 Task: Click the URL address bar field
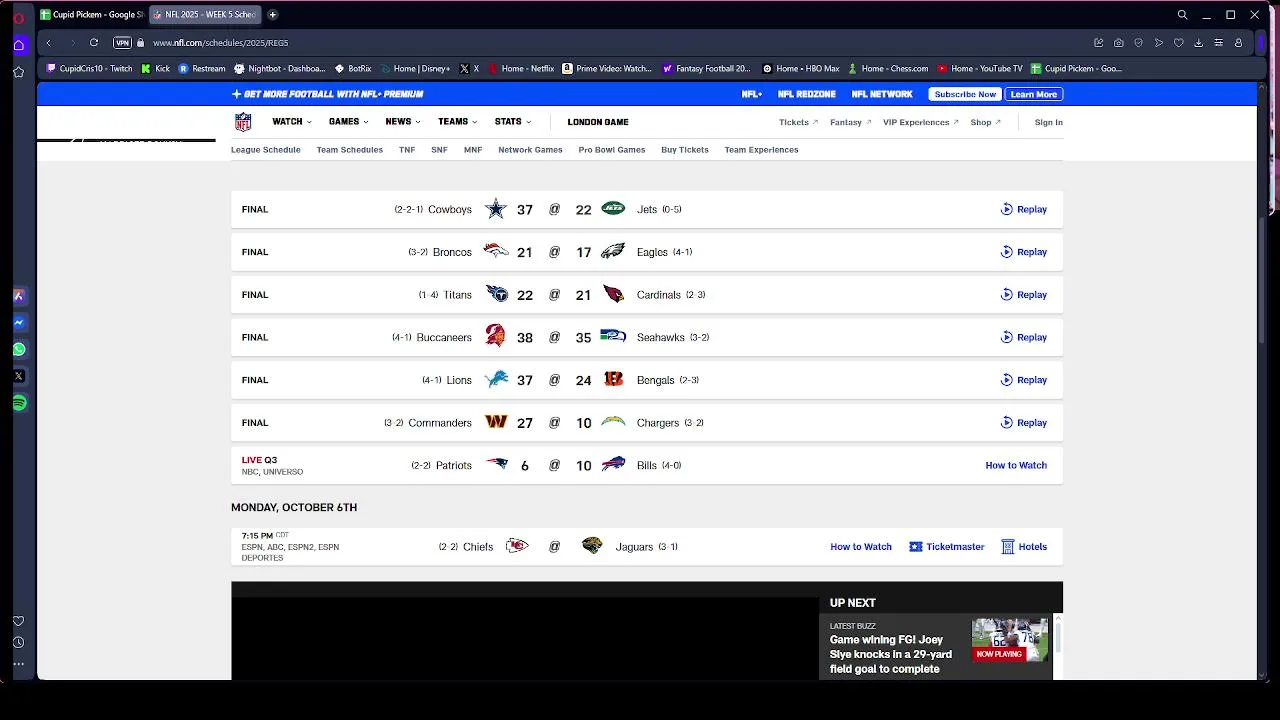coord(600,43)
